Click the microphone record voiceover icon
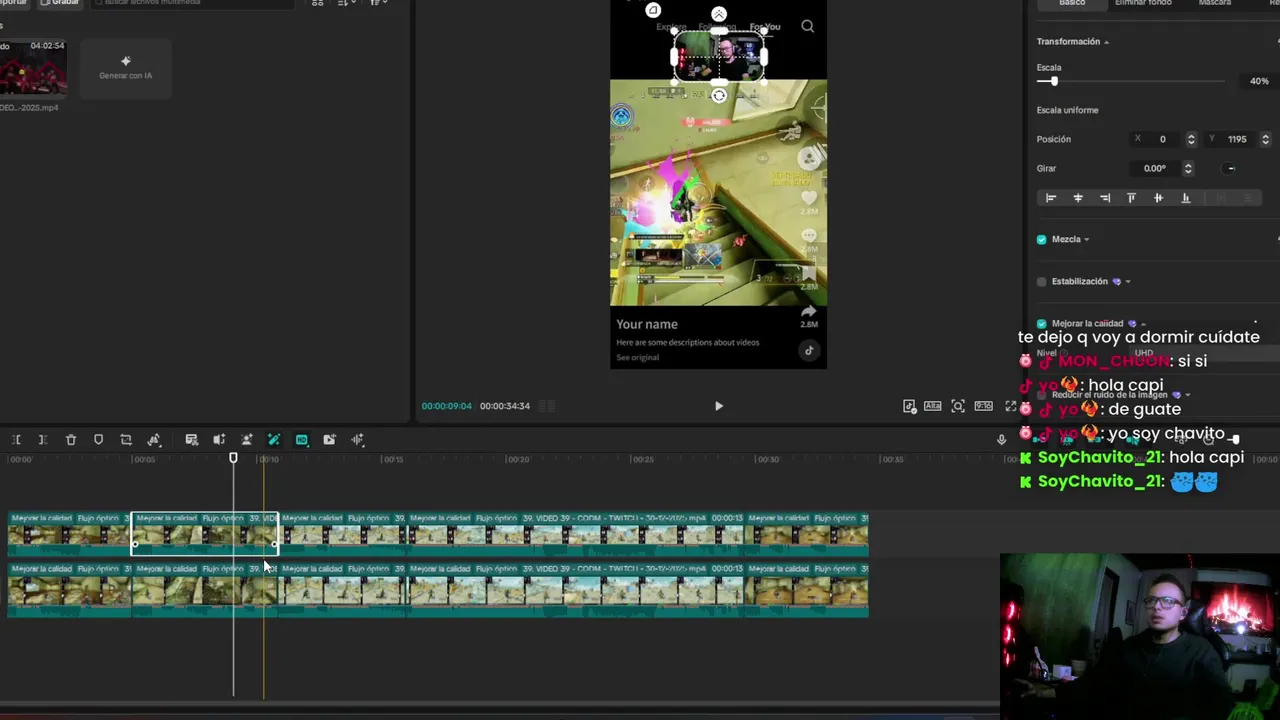 [x=1001, y=440]
